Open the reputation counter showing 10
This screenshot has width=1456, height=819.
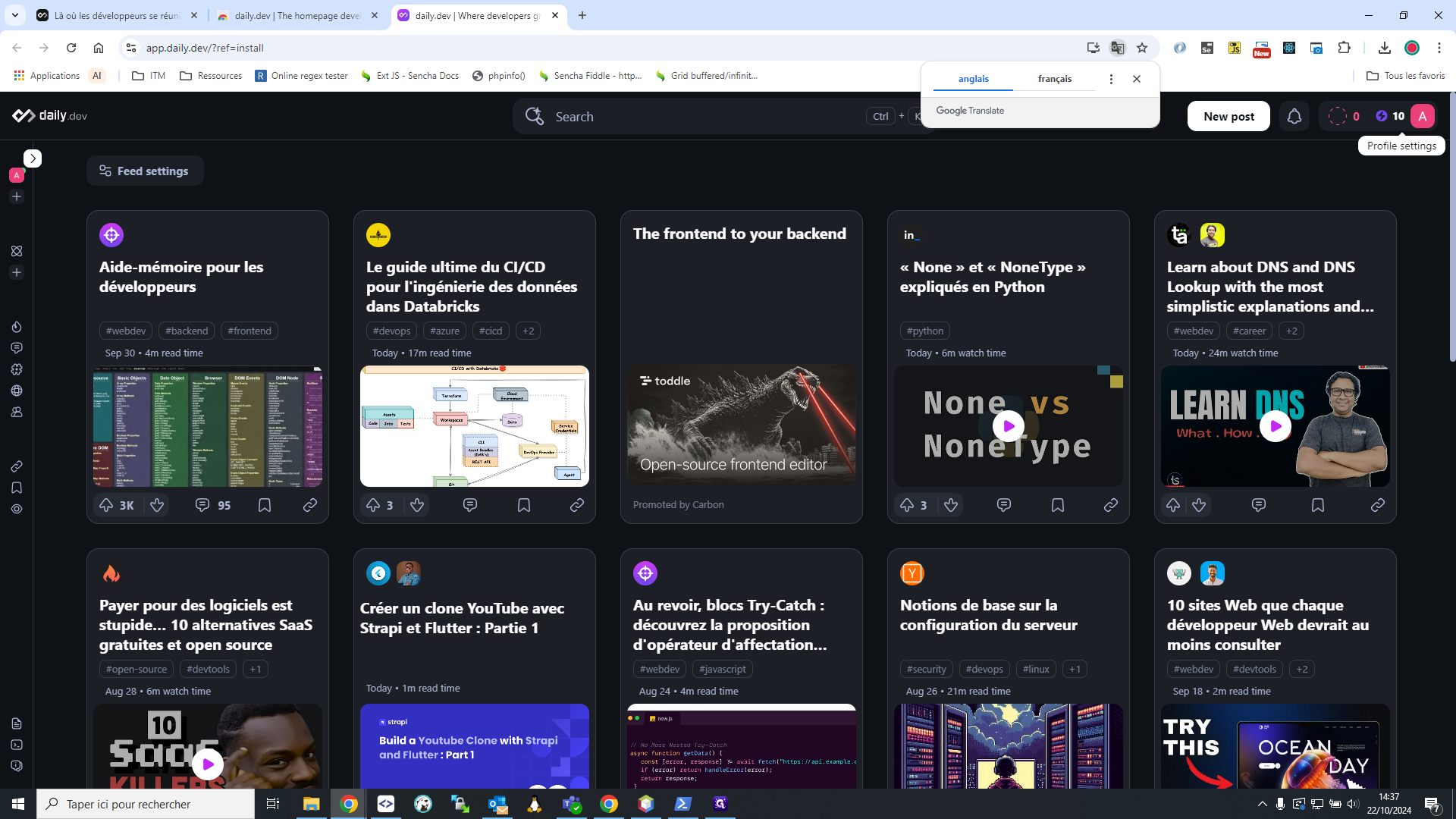tap(1390, 116)
